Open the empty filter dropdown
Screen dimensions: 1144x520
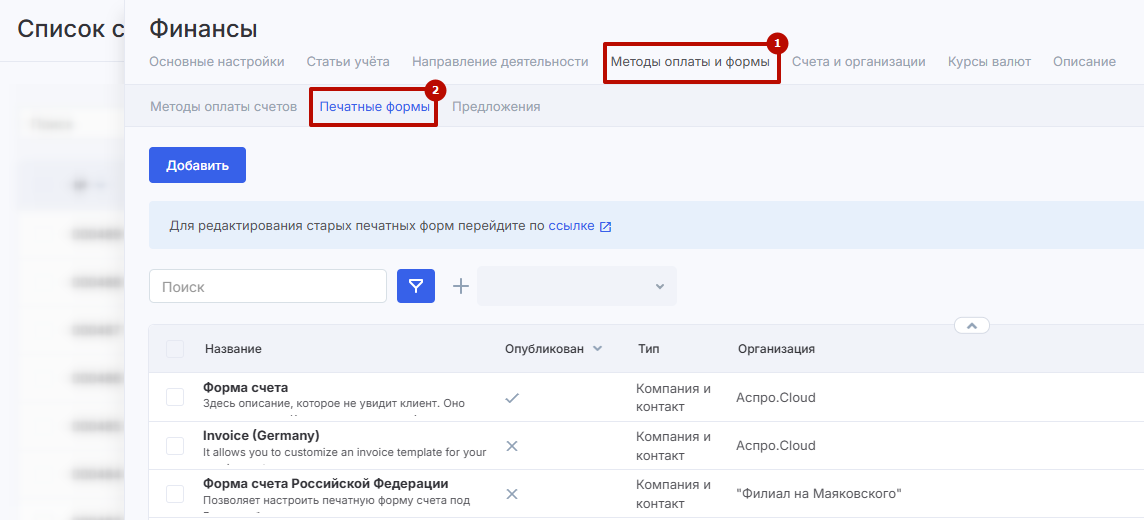coord(577,286)
